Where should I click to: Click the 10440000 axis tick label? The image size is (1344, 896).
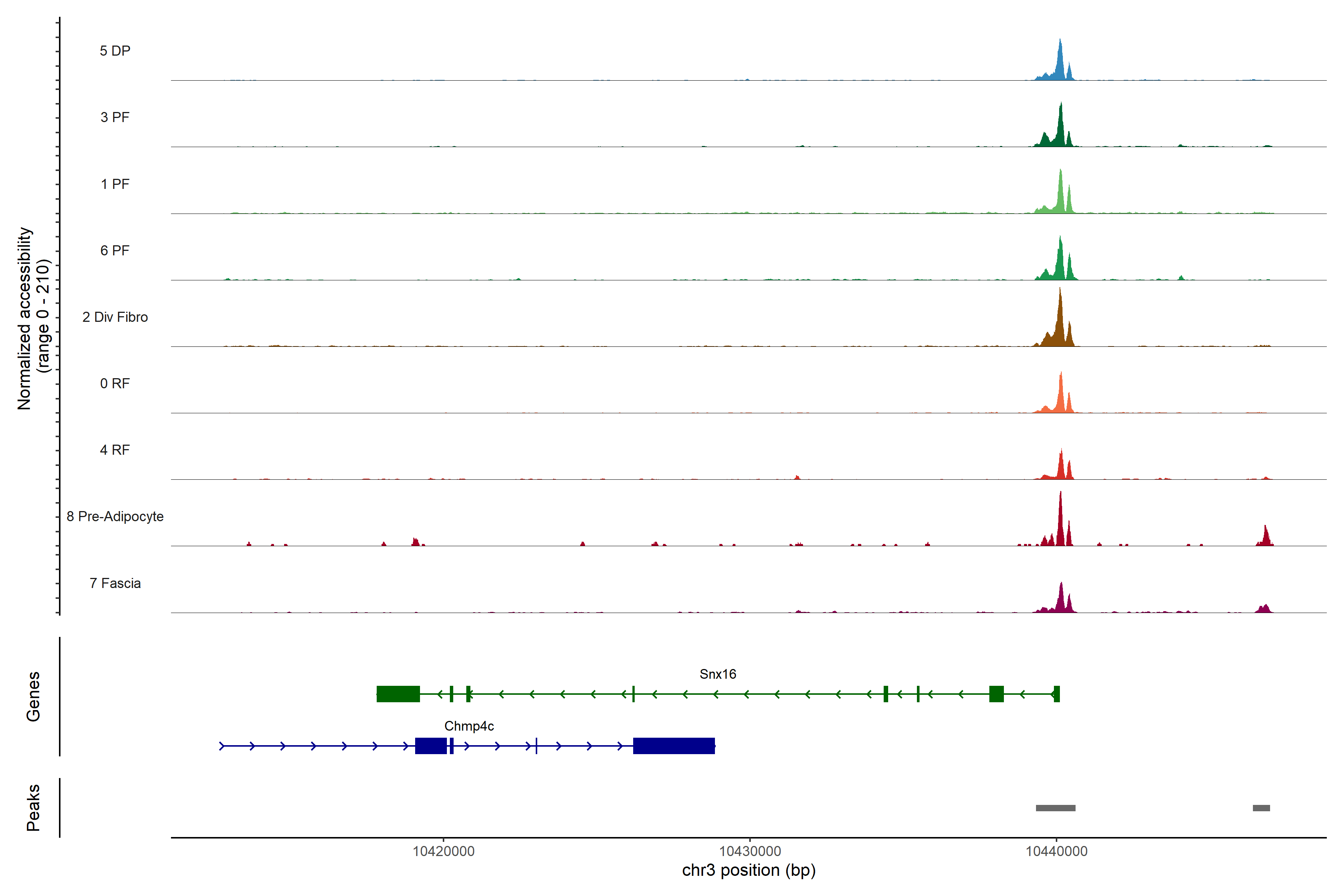(1057, 852)
